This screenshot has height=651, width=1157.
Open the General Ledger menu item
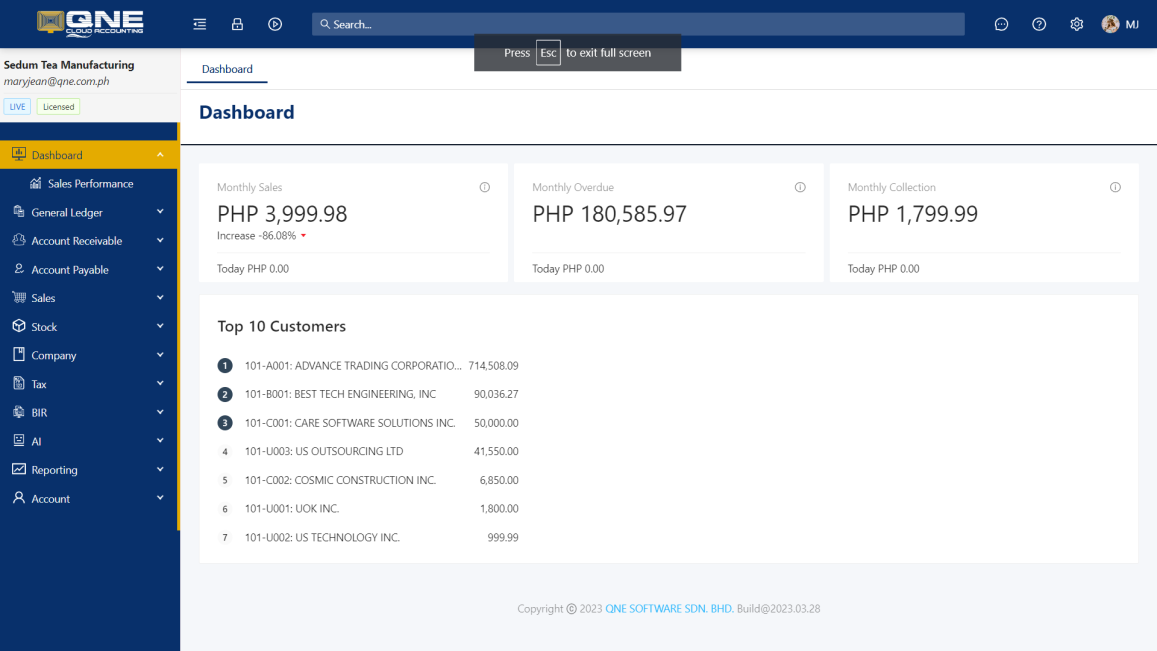click(89, 213)
